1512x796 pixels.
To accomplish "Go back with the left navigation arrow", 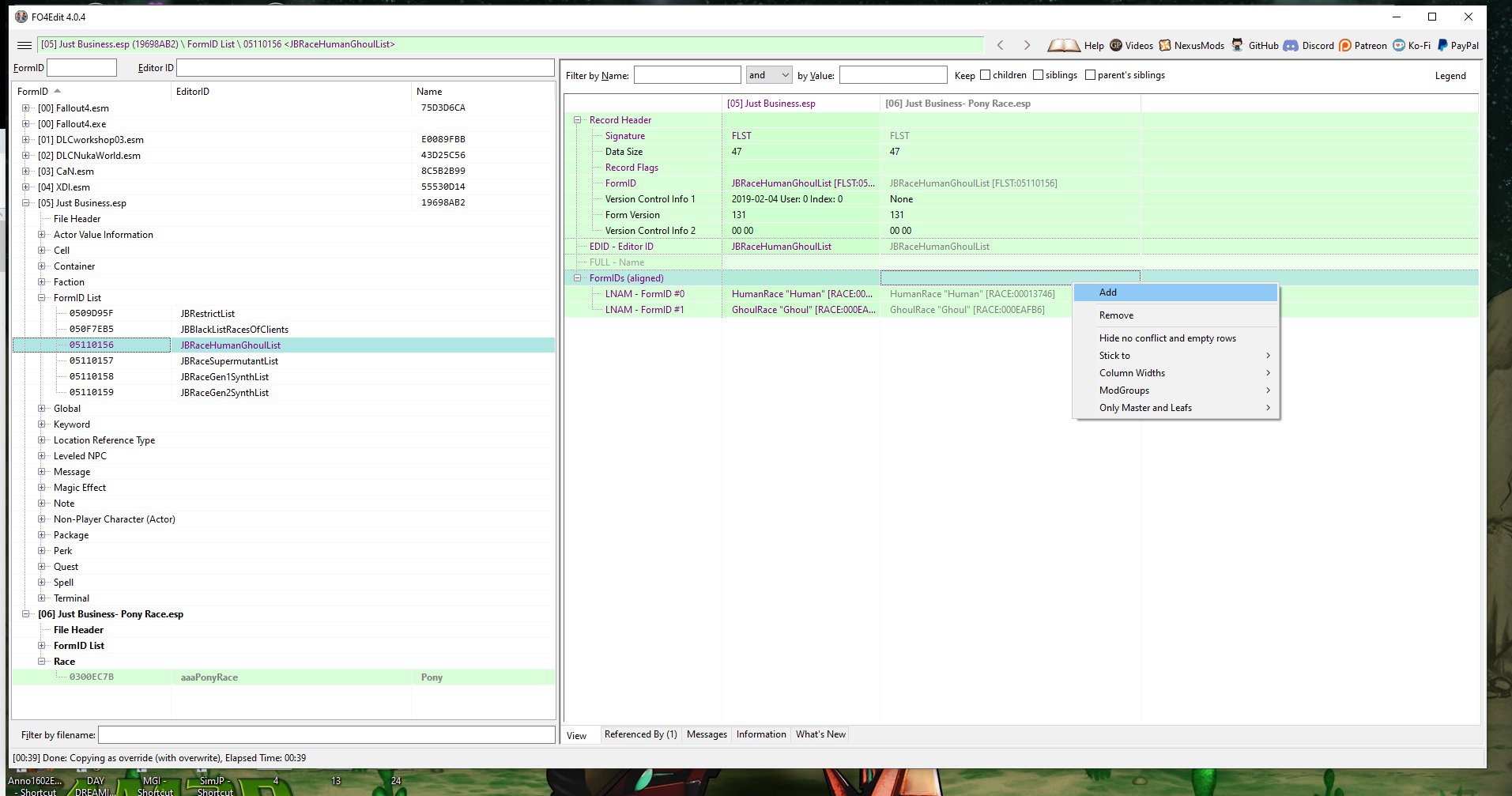I will click(x=1001, y=45).
